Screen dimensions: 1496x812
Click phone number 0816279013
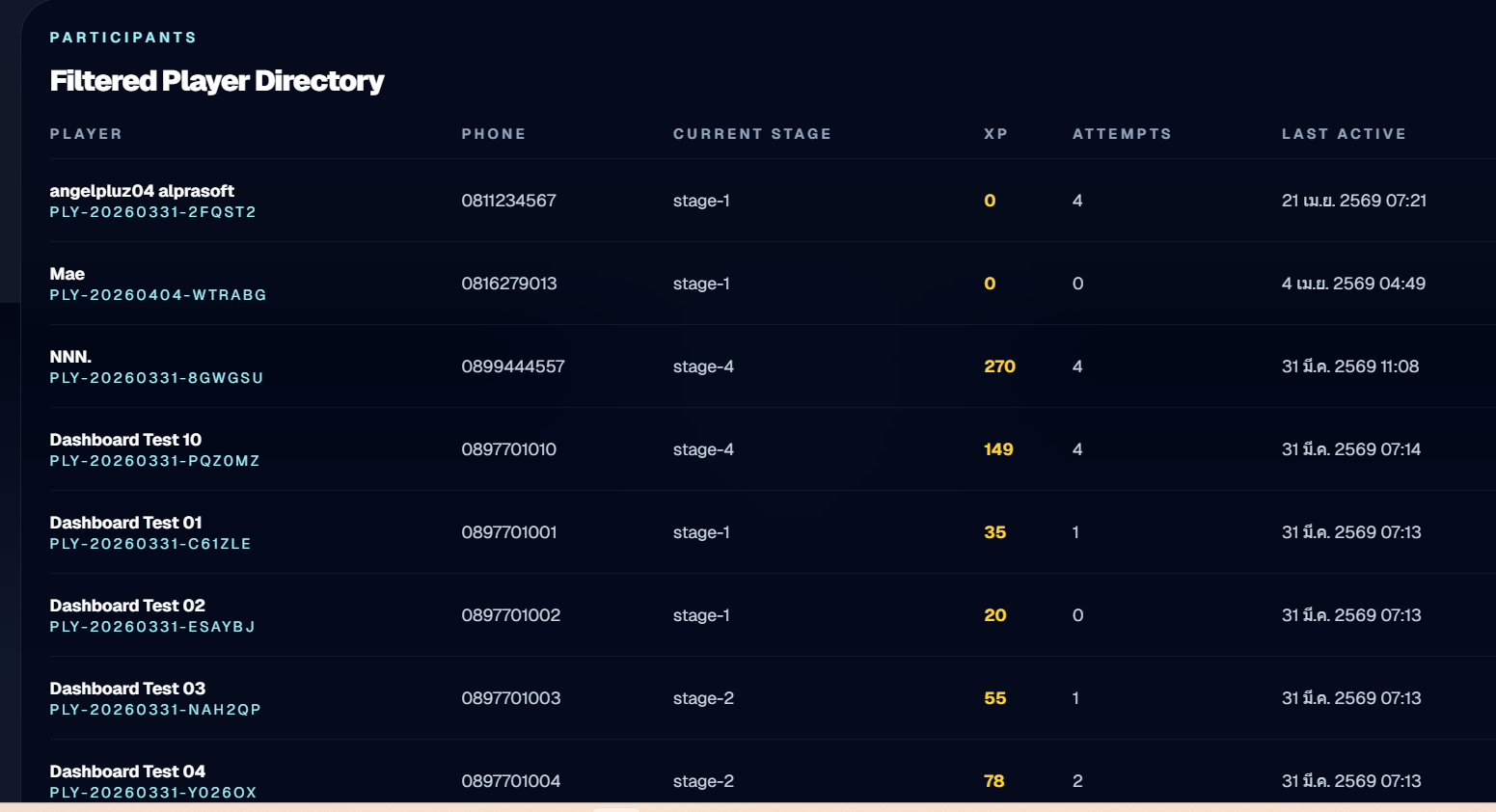pos(509,284)
